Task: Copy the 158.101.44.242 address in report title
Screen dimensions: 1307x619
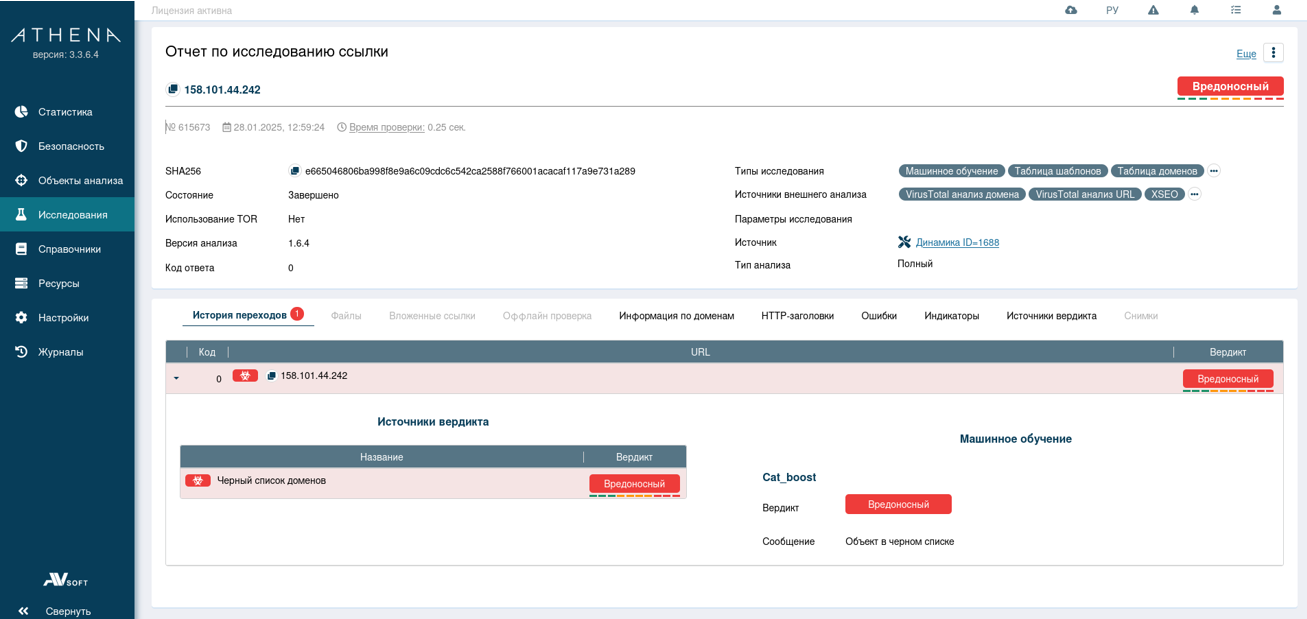Action: (172, 90)
